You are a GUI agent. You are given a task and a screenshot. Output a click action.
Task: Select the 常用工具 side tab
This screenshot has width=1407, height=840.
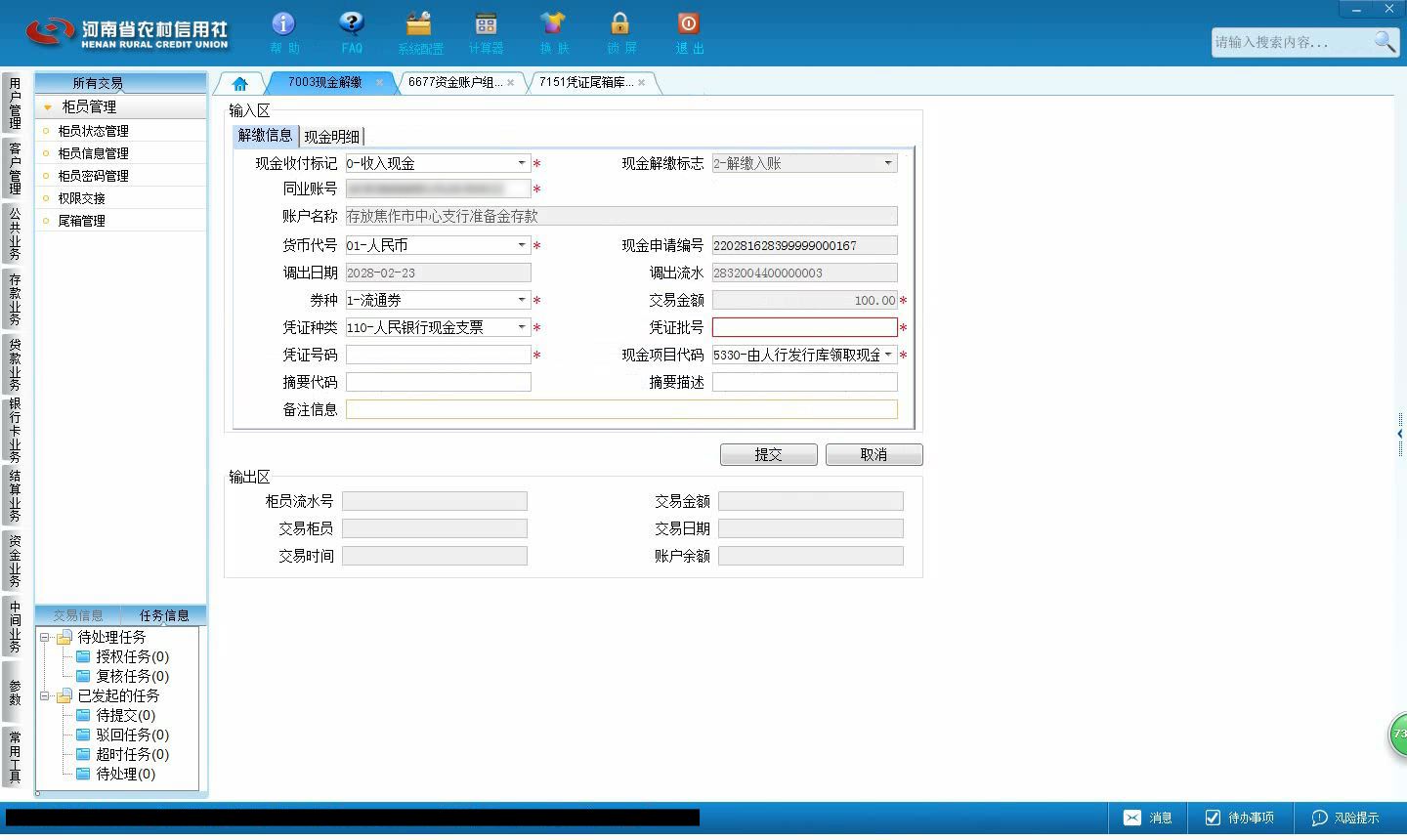click(x=15, y=756)
